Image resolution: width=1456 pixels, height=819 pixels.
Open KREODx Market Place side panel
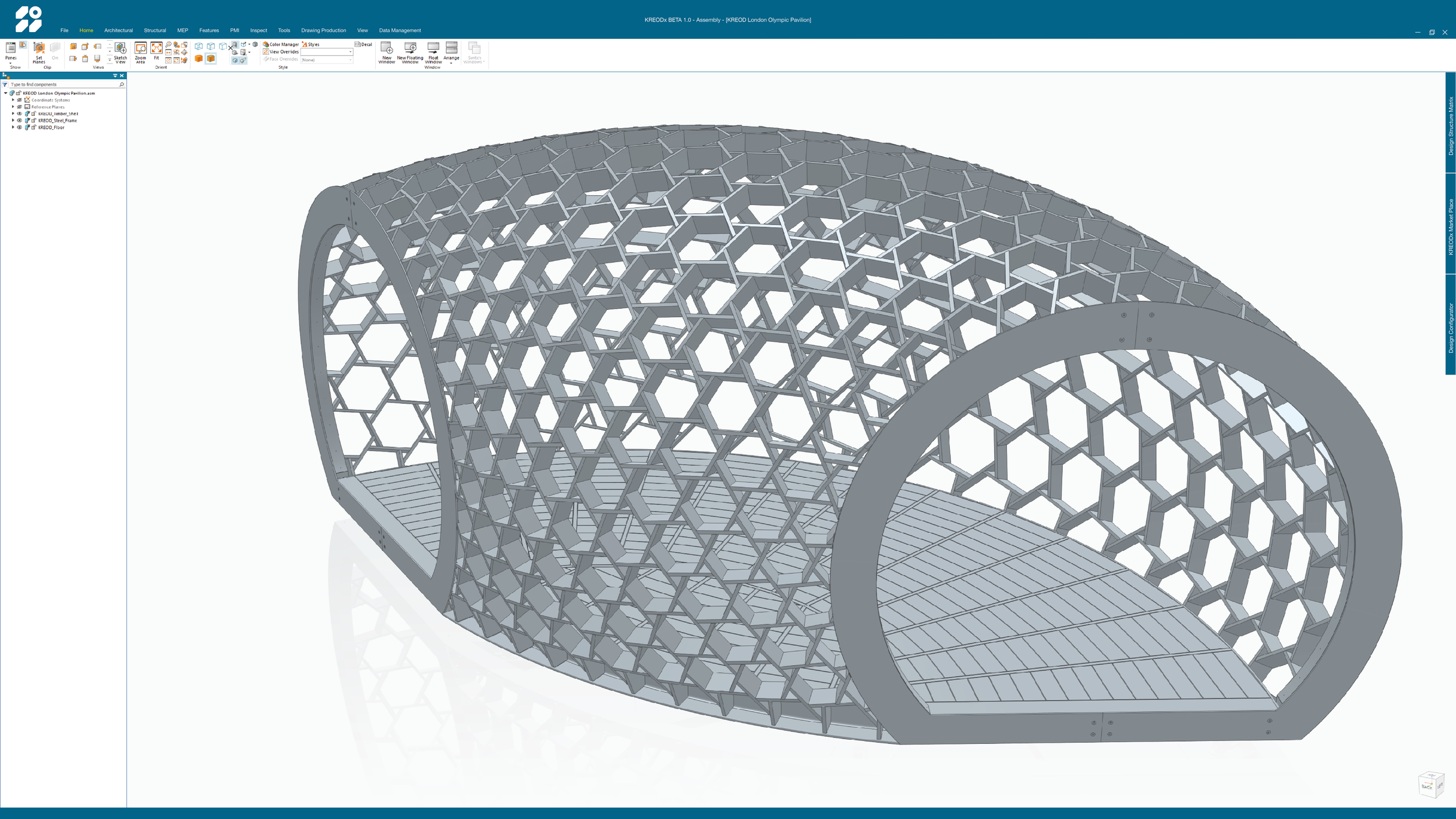(x=1450, y=226)
